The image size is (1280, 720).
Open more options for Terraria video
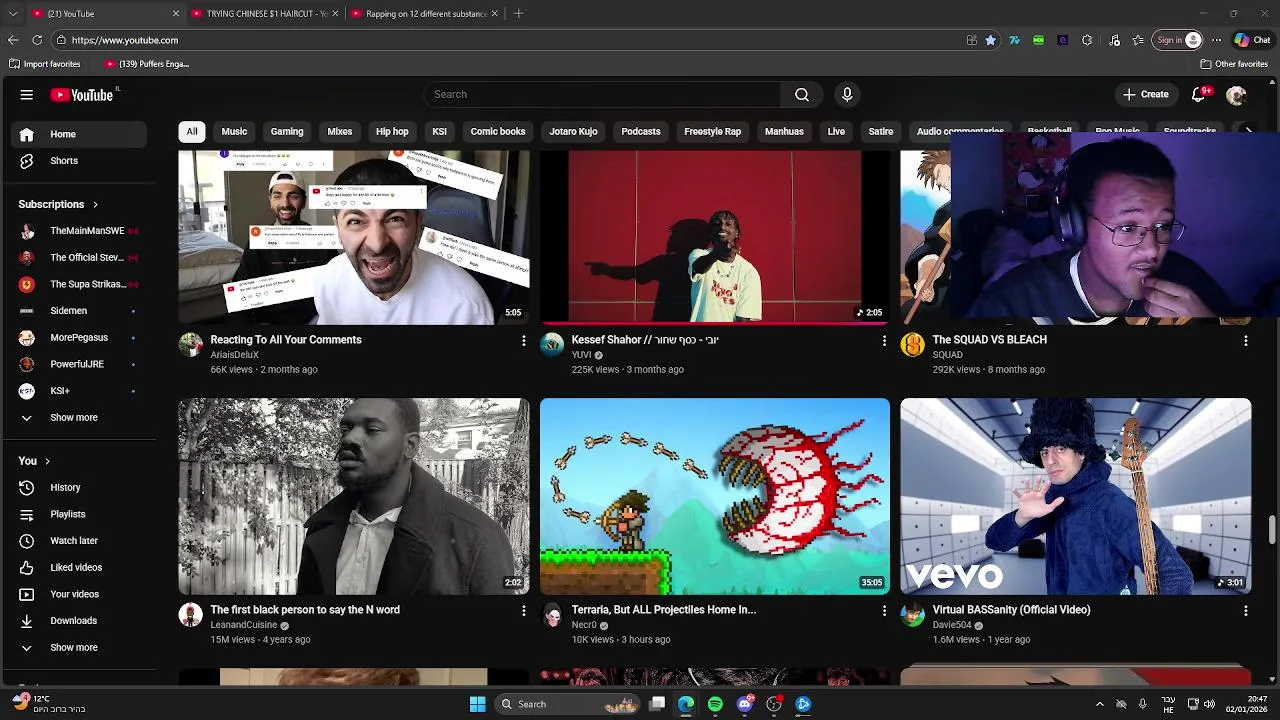pyautogui.click(x=884, y=611)
